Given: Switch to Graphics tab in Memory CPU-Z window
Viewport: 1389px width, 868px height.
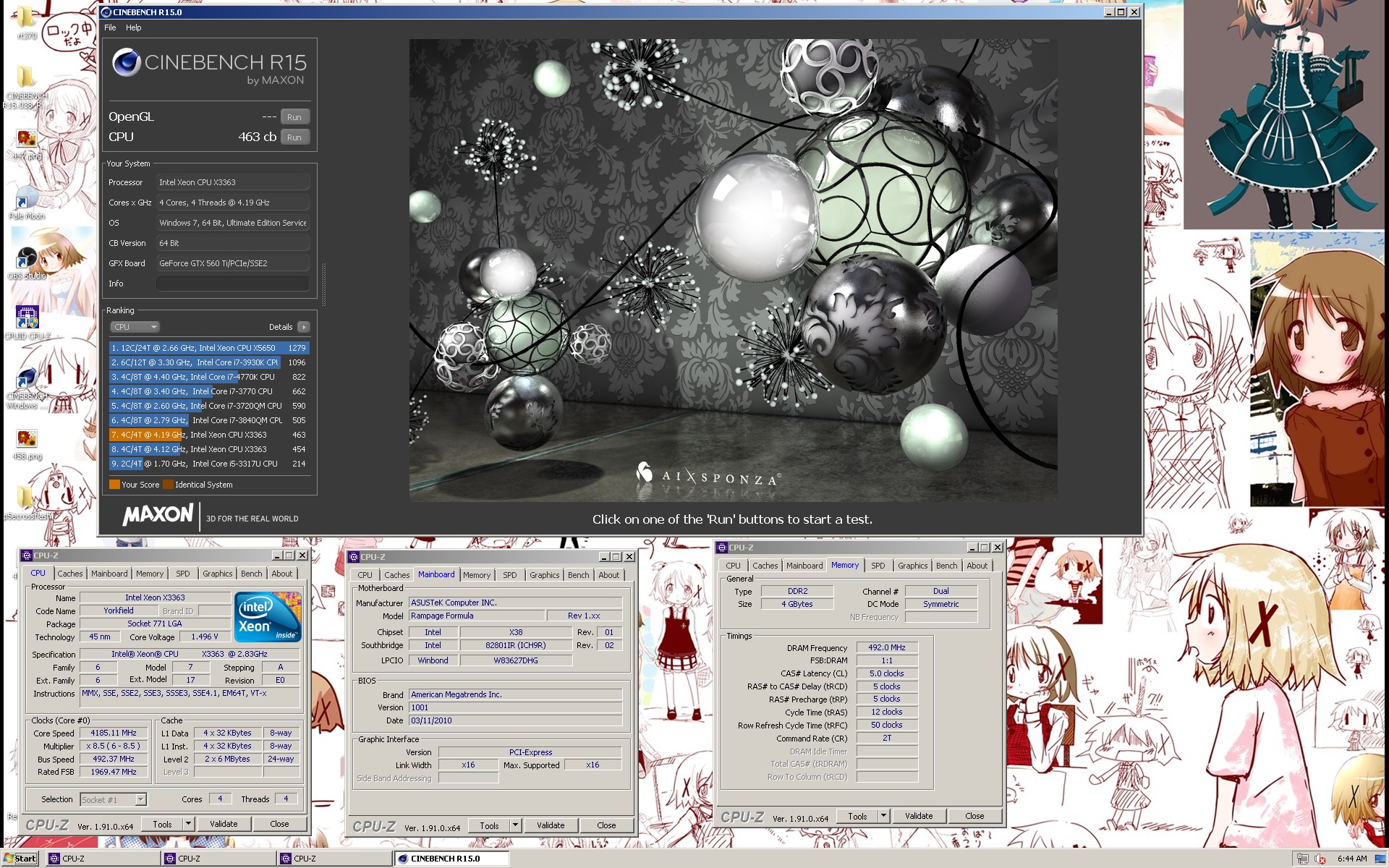Looking at the screenshot, I should pyautogui.click(x=912, y=566).
